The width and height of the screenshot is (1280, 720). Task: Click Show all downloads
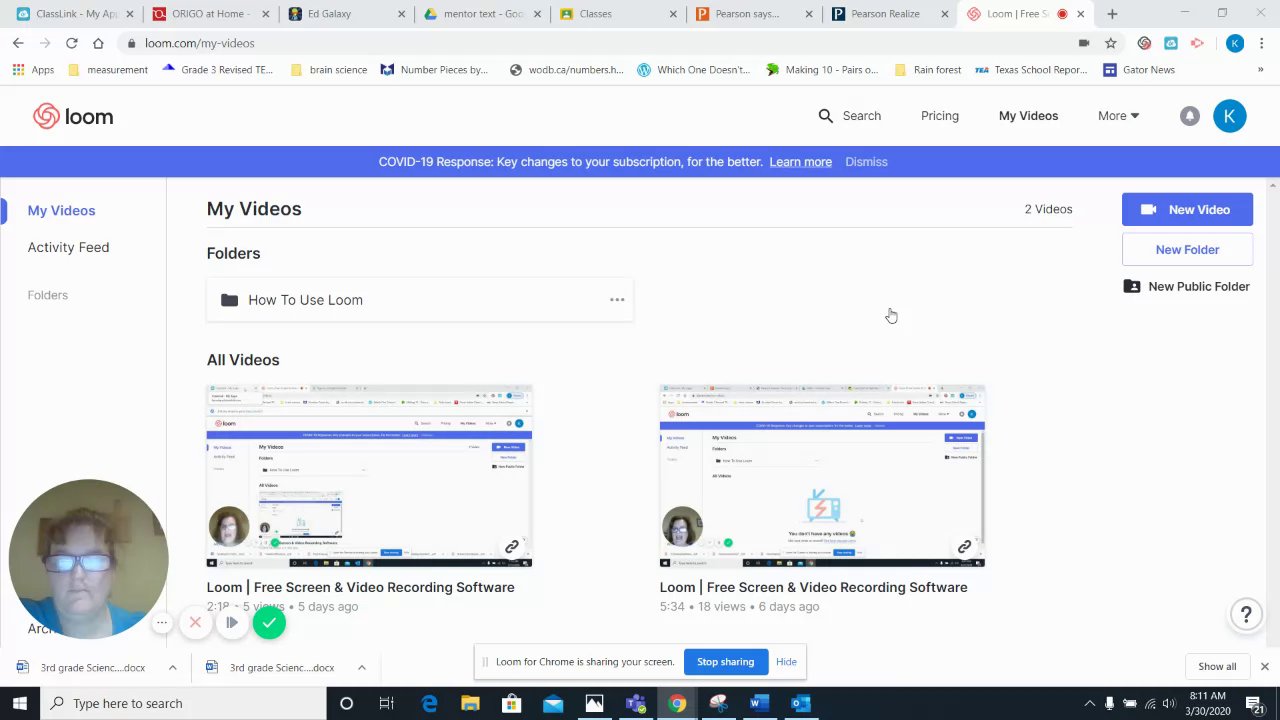(1217, 667)
